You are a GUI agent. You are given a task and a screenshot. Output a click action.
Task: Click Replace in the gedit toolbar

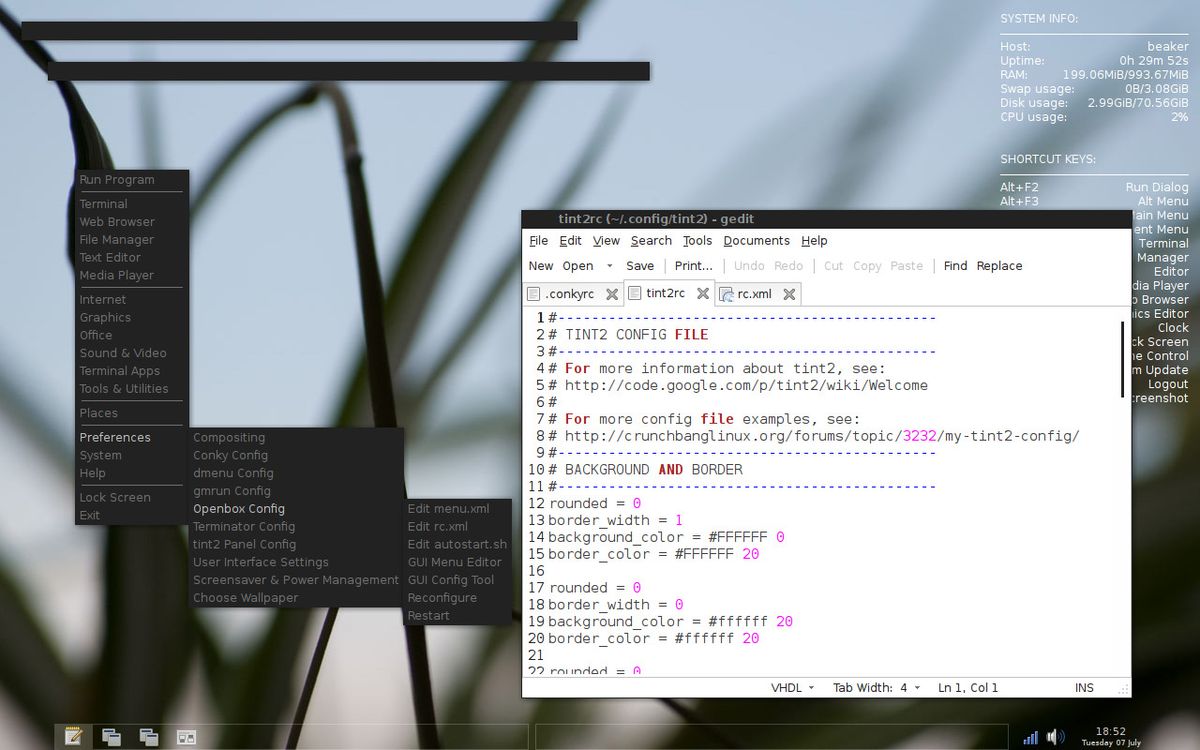[999, 266]
